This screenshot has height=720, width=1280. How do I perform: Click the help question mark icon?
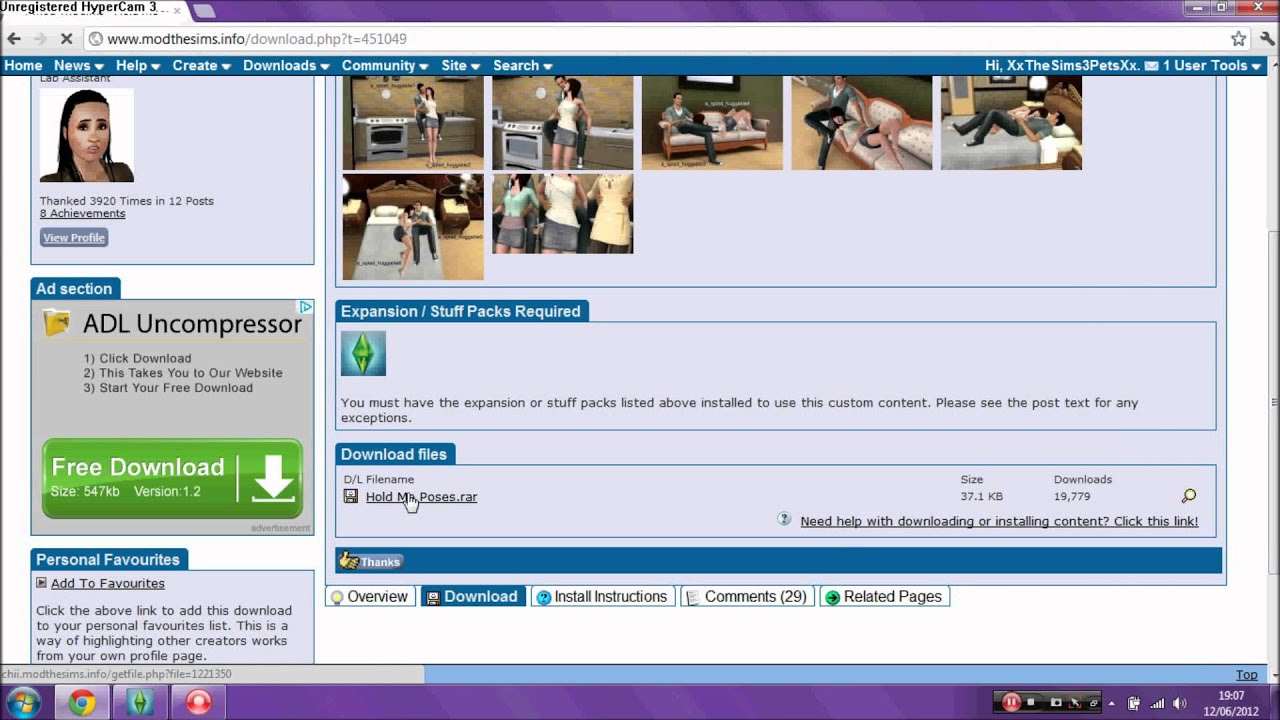tap(785, 520)
